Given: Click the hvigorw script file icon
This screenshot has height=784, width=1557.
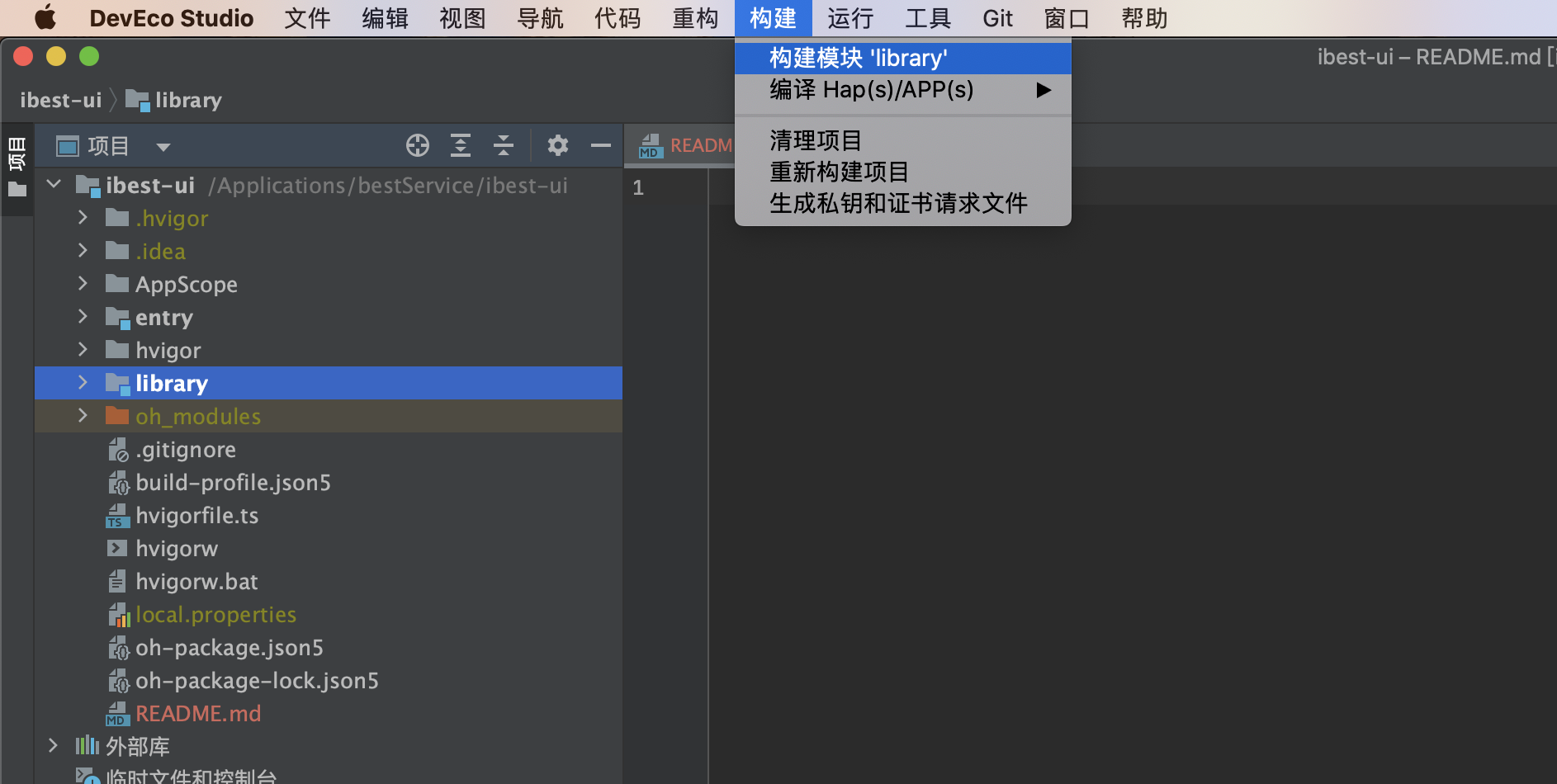Looking at the screenshot, I should coord(118,548).
